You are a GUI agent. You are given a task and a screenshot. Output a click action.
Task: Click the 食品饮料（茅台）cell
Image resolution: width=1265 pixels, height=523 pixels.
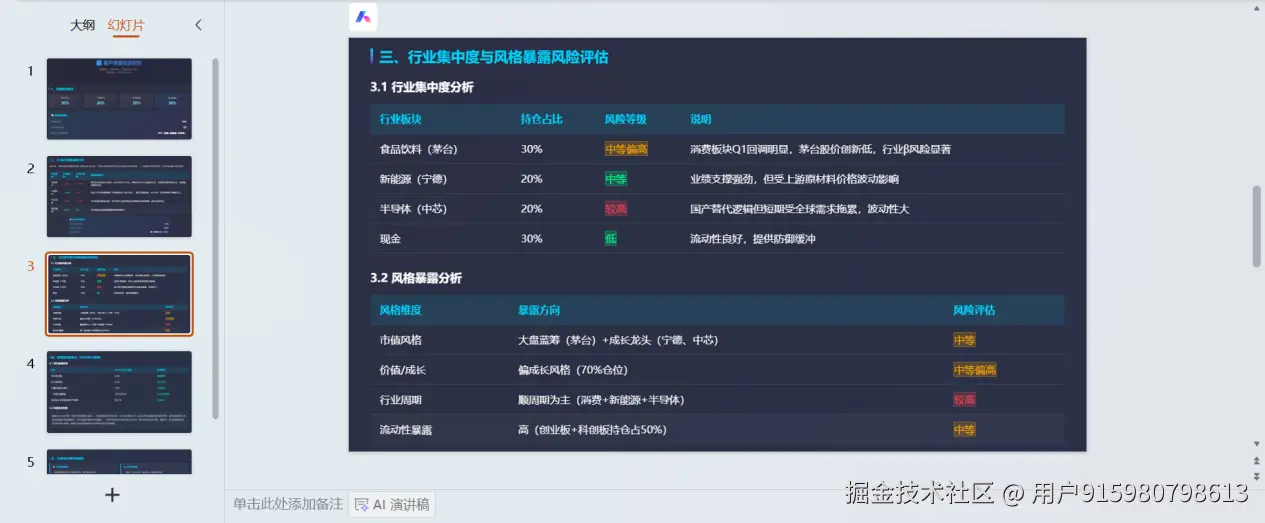pyautogui.click(x=421, y=149)
